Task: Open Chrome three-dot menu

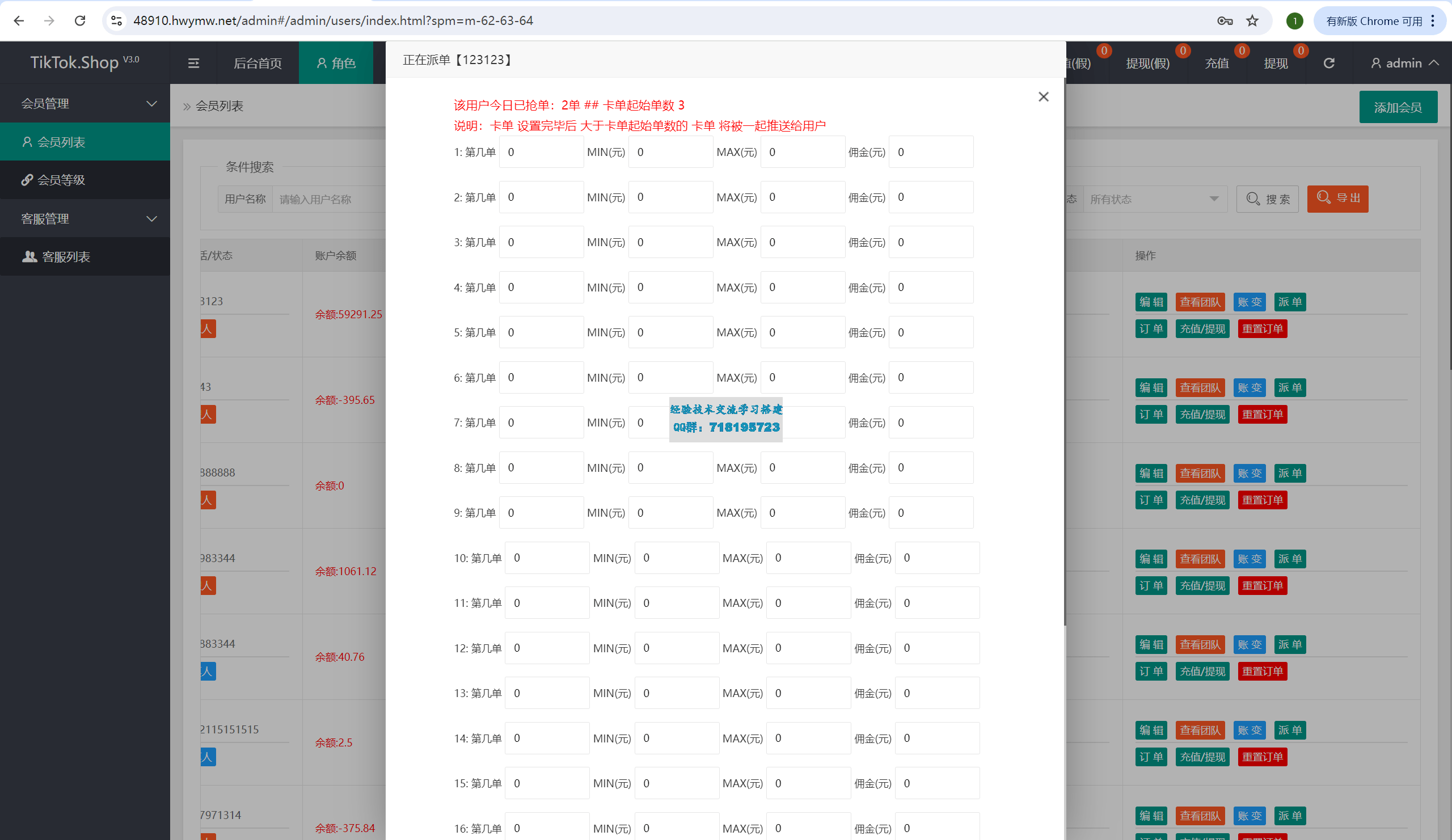Action: pyautogui.click(x=1432, y=21)
